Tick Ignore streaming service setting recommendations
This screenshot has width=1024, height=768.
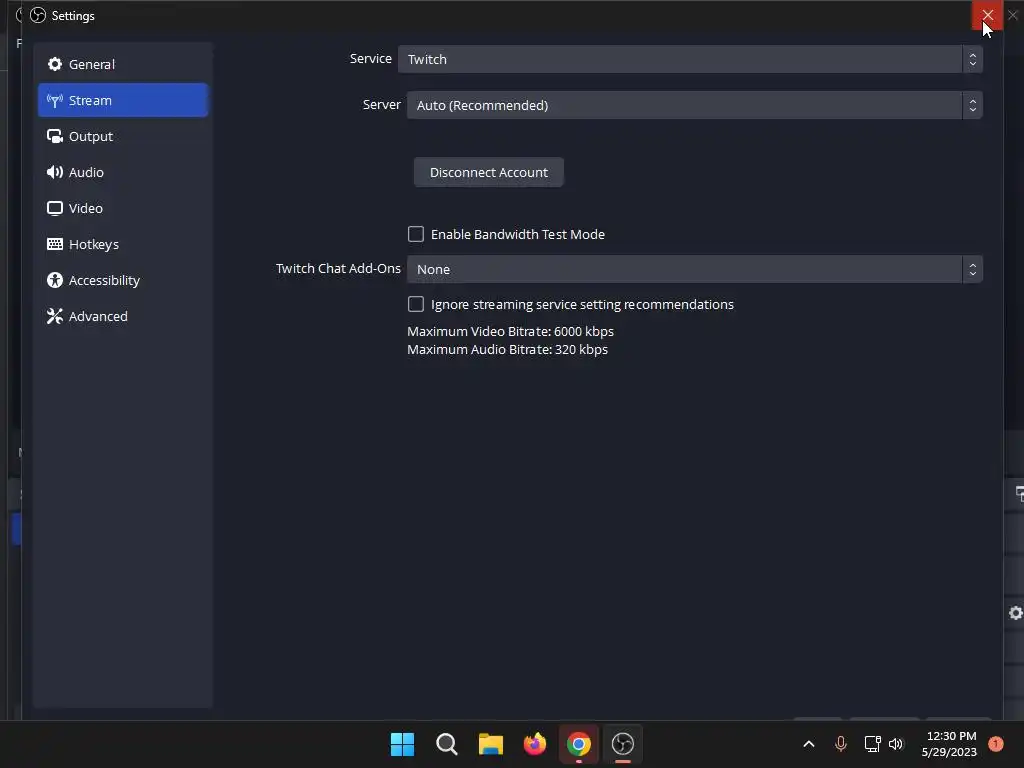[x=416, y=304]
